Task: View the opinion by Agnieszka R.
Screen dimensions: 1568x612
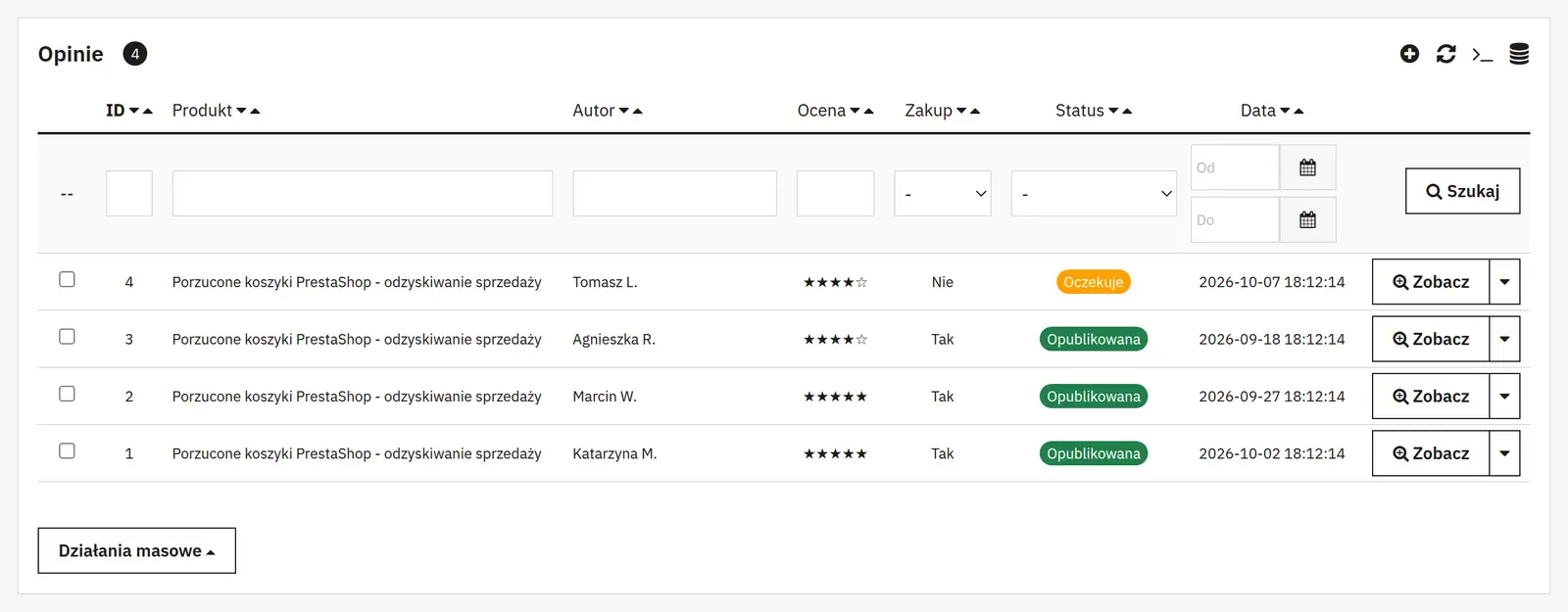Action: click(x=1431, y=339)
